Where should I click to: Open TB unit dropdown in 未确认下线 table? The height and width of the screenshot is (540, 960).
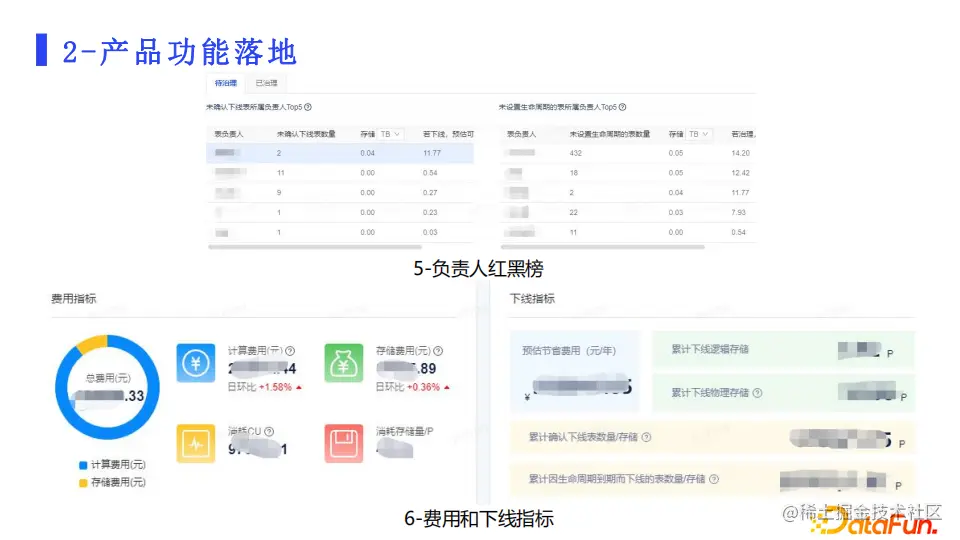point(391,134)
